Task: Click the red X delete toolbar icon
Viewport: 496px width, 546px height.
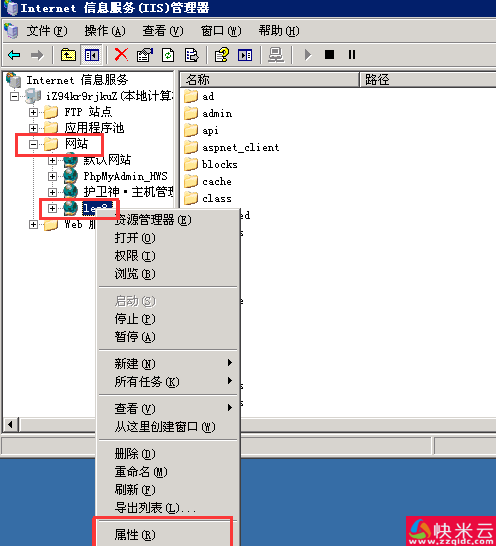Action: click(x=121, y=55)
